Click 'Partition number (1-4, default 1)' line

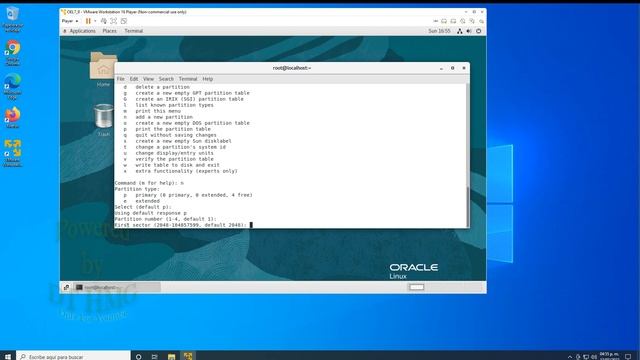pyautogui.click(x=165, y=219)
